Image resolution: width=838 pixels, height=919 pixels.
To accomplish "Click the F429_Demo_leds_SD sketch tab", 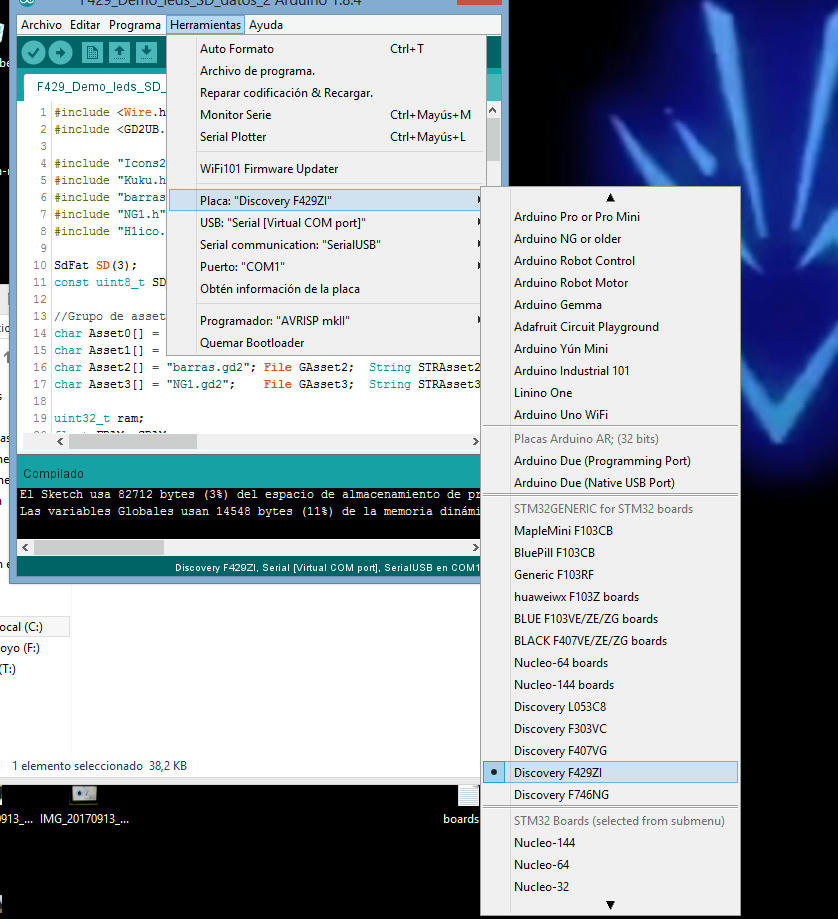I will [97, 87].
